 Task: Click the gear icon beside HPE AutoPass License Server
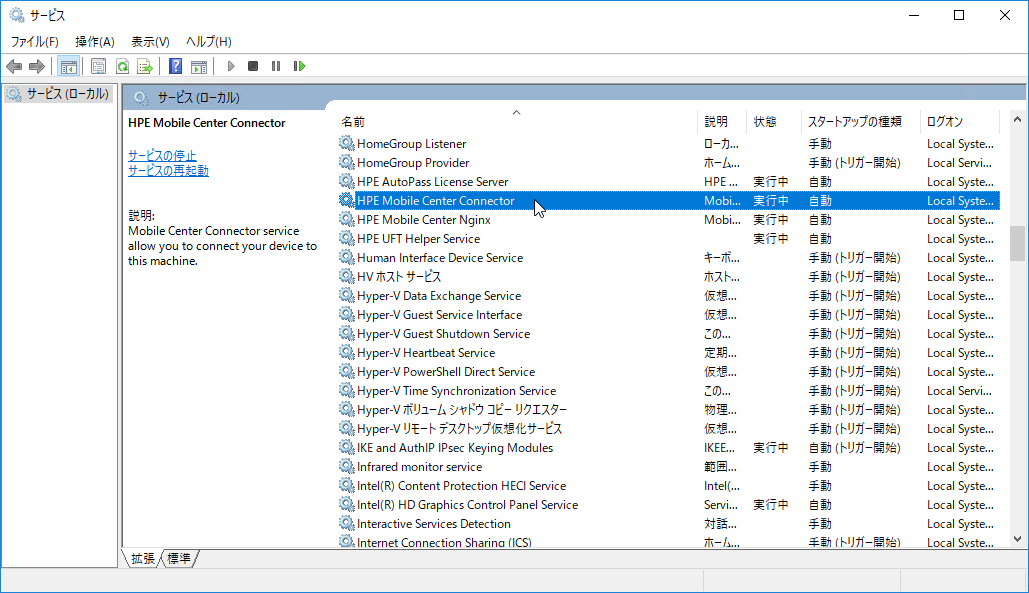click(x=346, y=181)
